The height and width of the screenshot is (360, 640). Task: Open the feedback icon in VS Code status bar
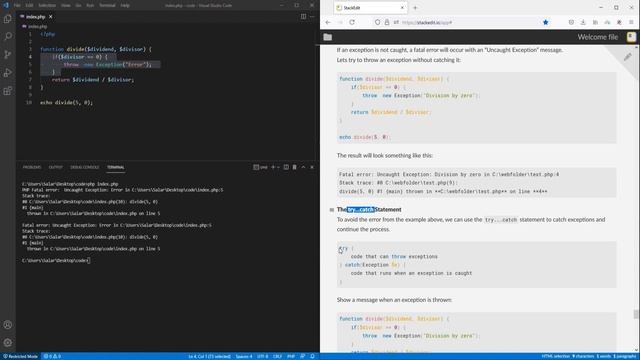303,356
